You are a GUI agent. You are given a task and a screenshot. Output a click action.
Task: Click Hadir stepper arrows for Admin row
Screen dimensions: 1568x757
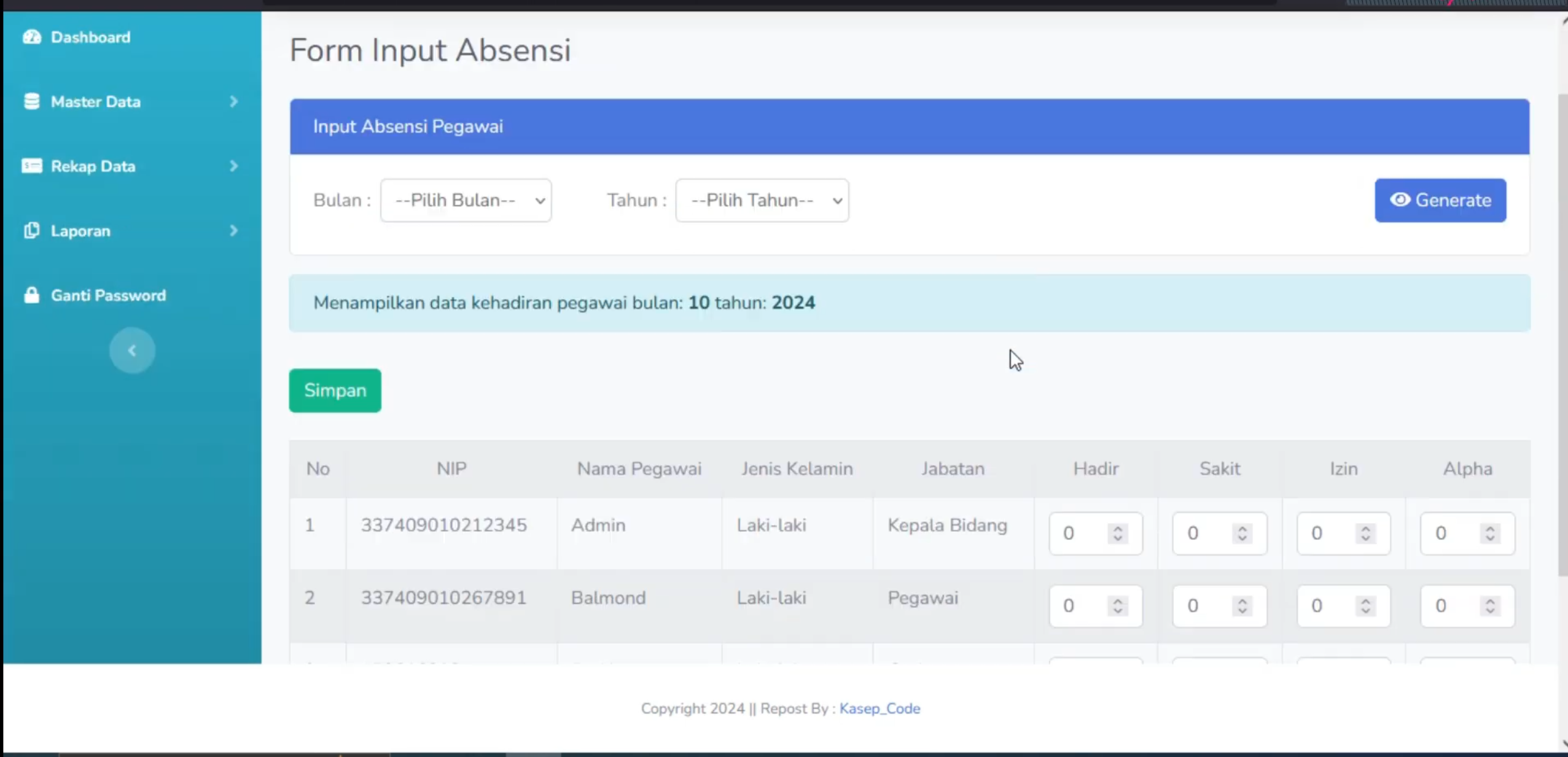click(1118, 533)
